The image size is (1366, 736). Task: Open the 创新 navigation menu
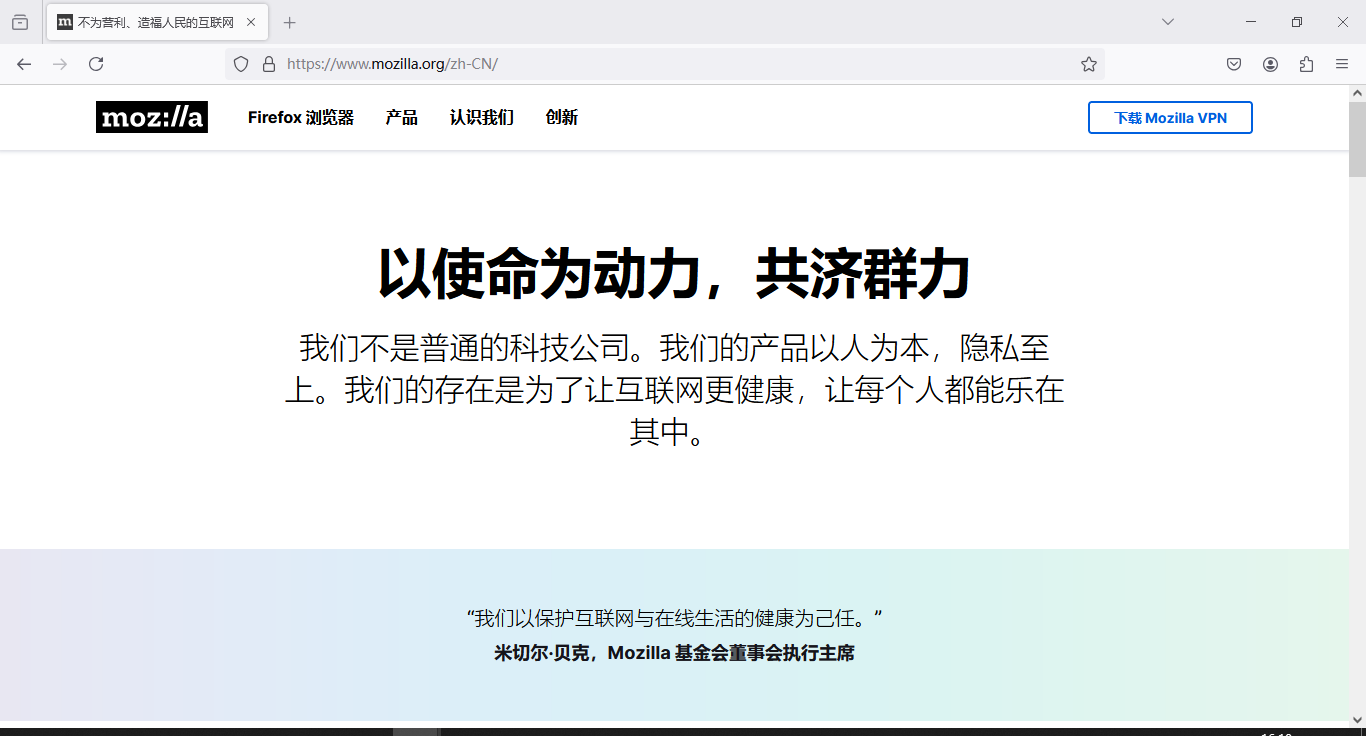pyautogui.click(x=562, y=118)
